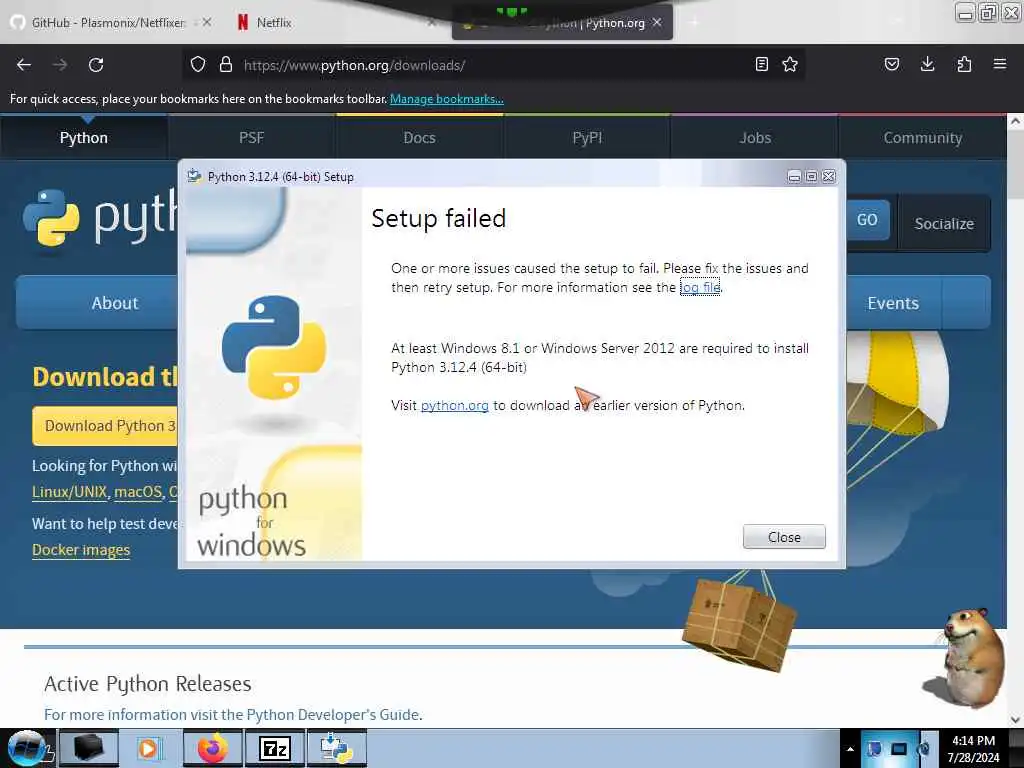The width and height of the screenshot is (1024, 768).
Task: Click the yellow Download Python button
Action: click(x=104, y=426)
